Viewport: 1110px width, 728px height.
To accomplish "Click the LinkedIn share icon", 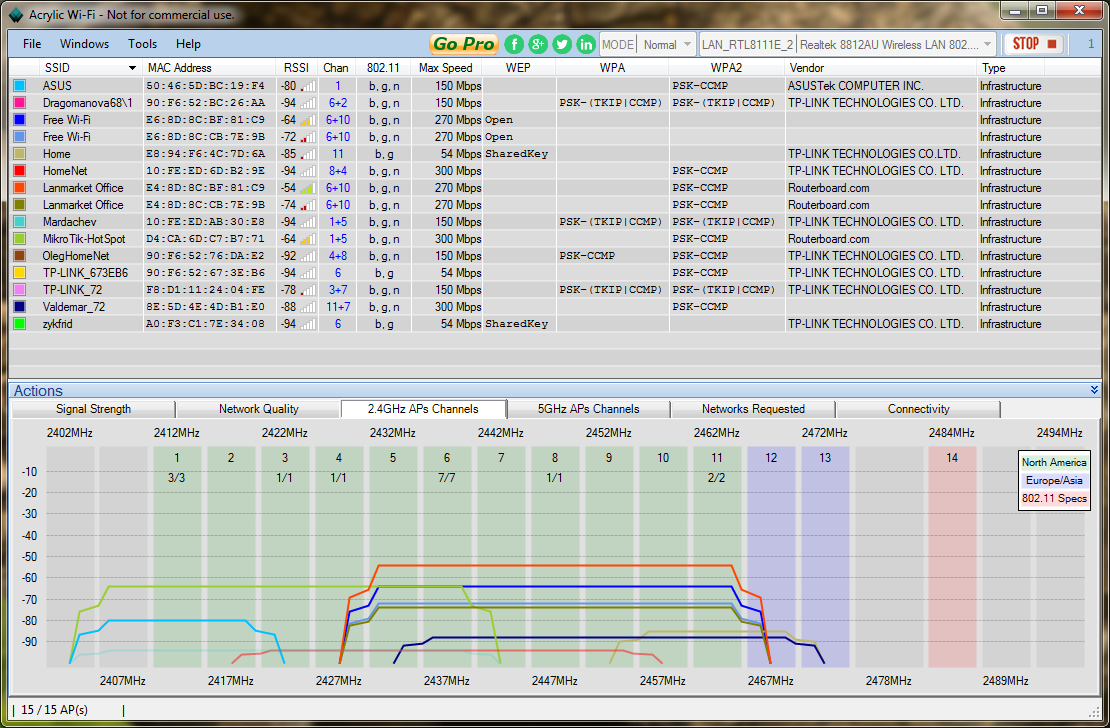I will click(x=586, y=44).
